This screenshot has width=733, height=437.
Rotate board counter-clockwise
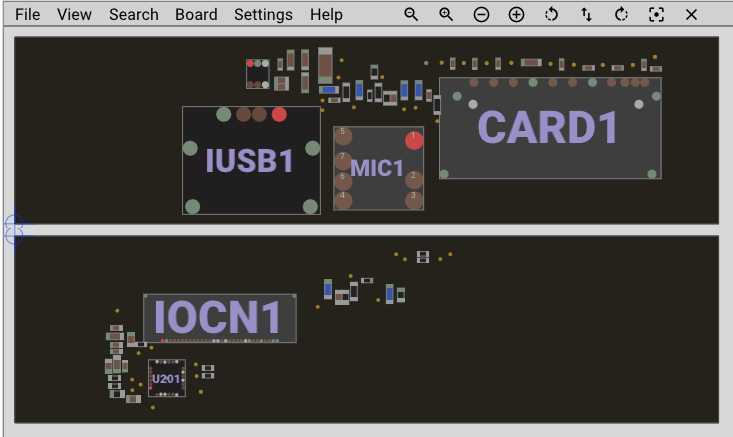click(x=551, y=15)
